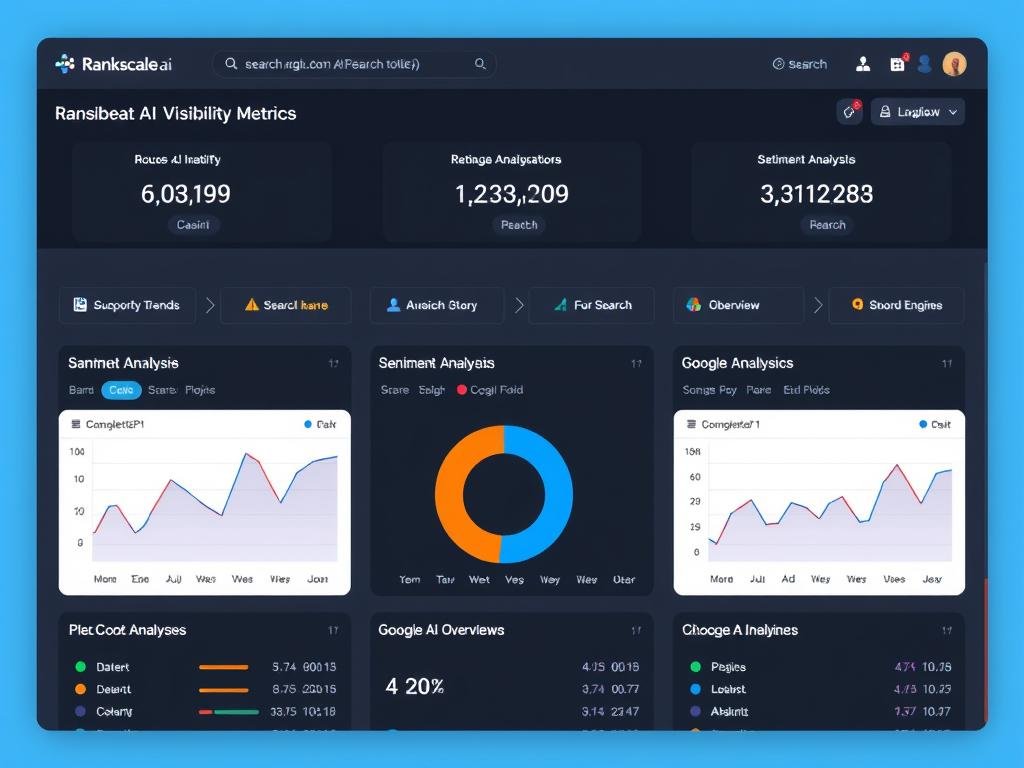Click the Search link in the top bar
Viewport: 1024px width, 768px height.
[801, 63]
